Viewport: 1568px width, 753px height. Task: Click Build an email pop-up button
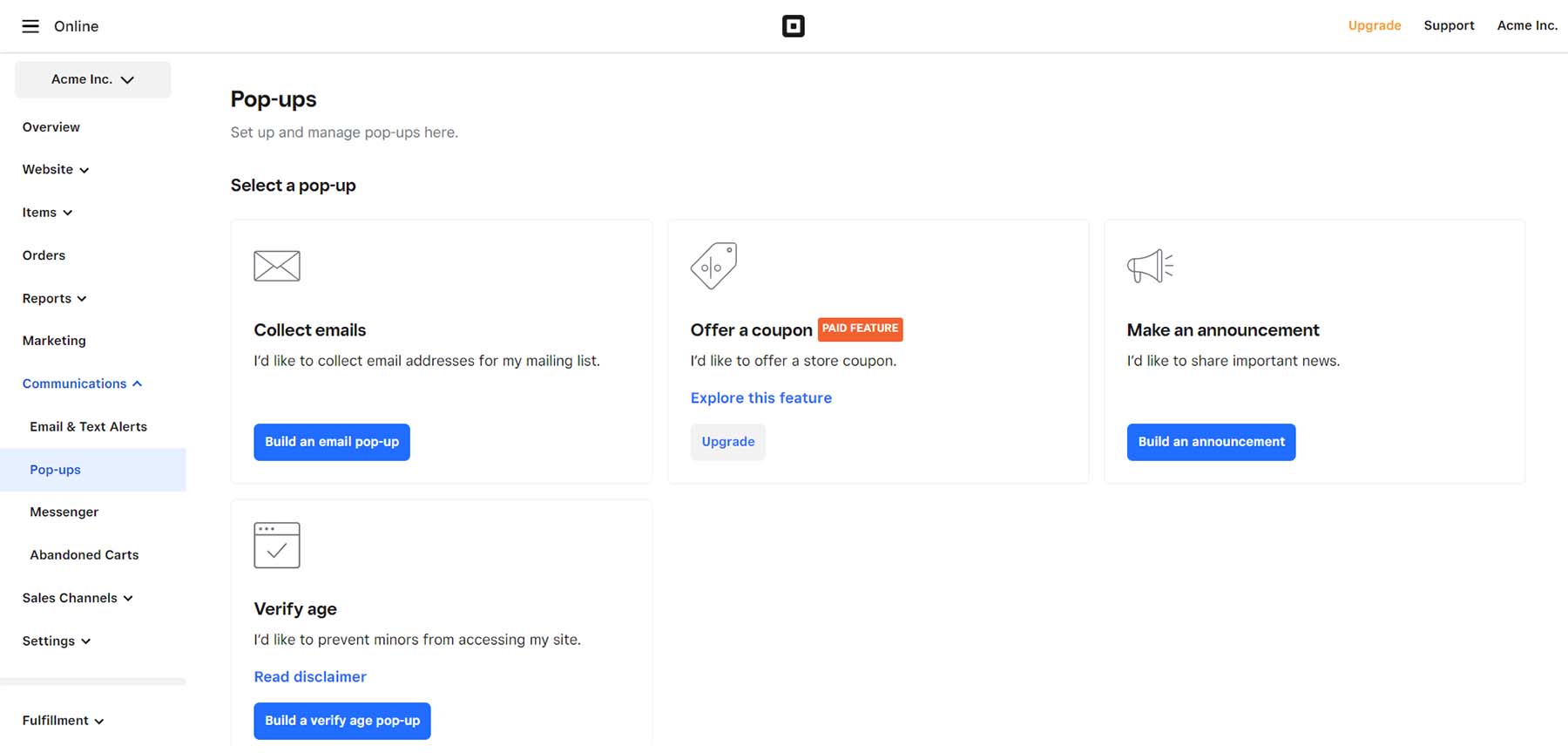click(x=331, y=442)
